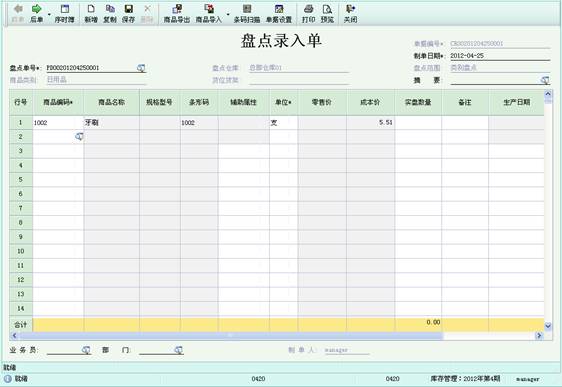This screenshot has width=562, height=387.
Task: Go to next document using the 后单 arrow
Action: point(37,14)
